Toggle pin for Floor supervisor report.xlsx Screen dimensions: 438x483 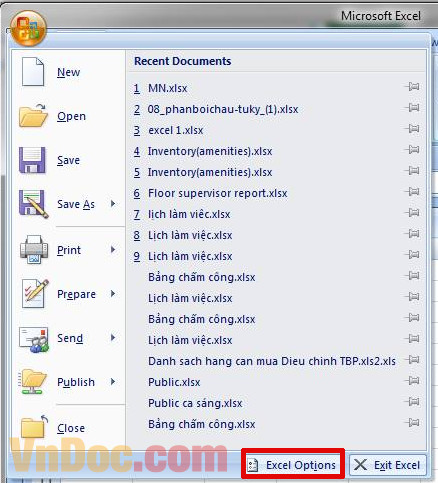point(412,192)
